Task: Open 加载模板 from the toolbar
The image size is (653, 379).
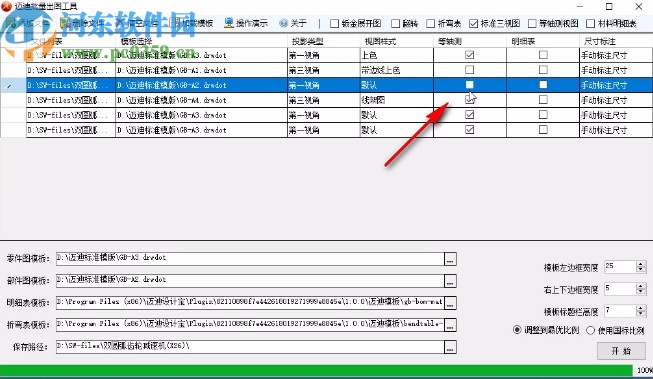Action: pyautogui.click(x=192, y=23)
